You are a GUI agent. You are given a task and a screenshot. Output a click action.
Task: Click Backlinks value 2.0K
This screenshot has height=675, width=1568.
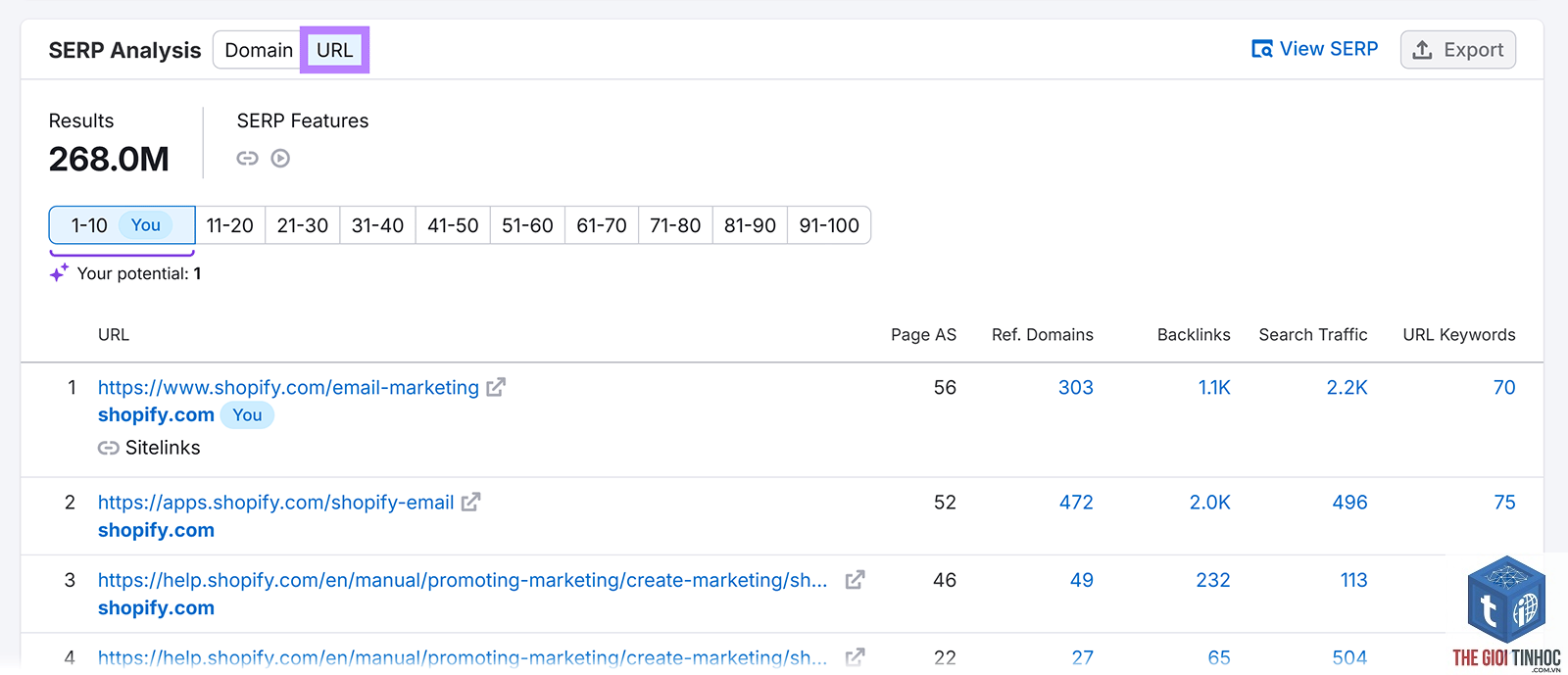click(1210, 503)
